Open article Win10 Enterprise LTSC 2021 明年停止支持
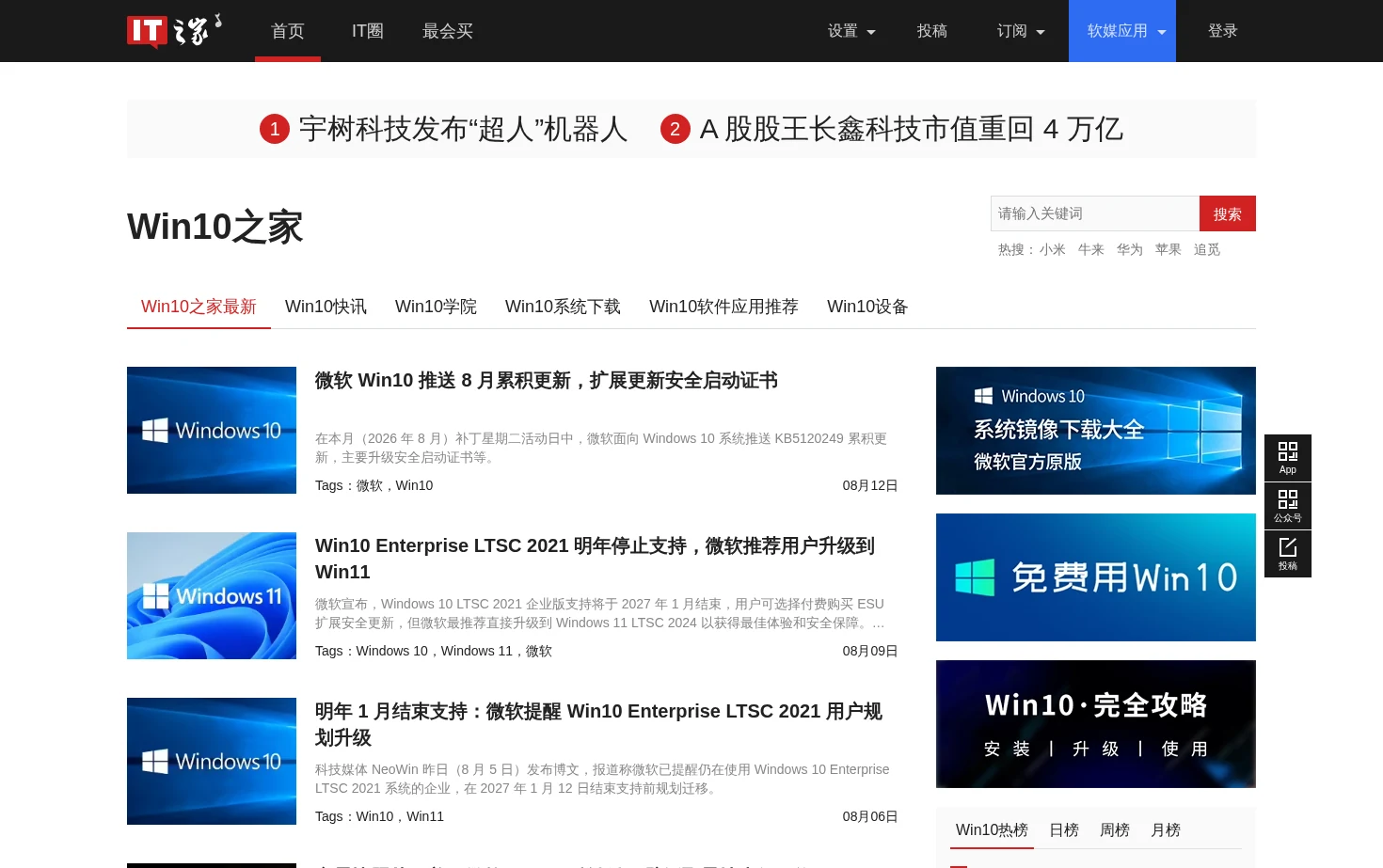This screenshot has width=1383, height=868. click(595, 559)
